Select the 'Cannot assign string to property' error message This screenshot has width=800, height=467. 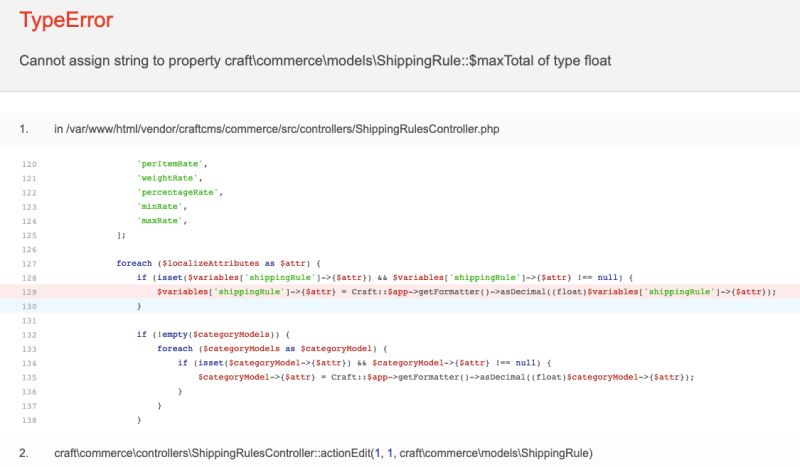pos(315,61)
